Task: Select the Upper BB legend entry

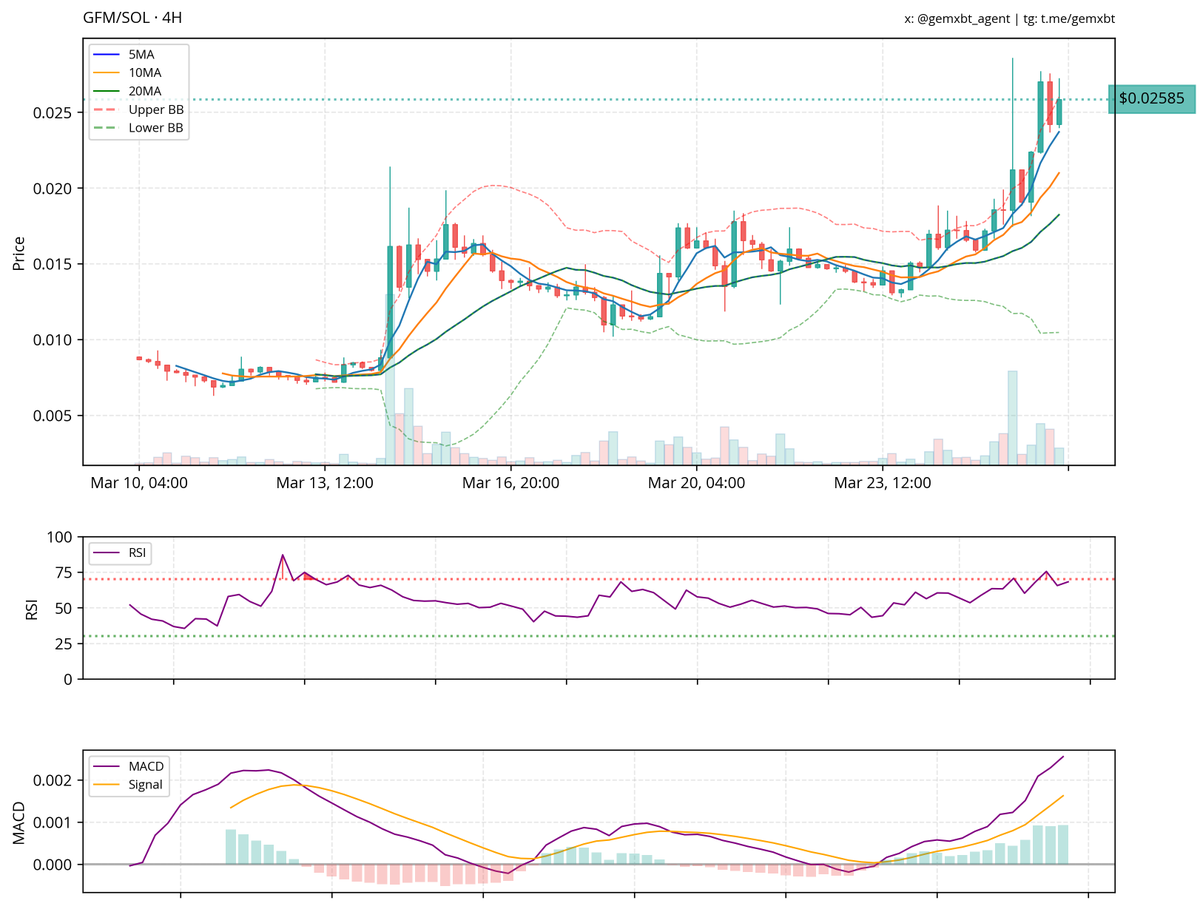Action: click(x=138, y=109)
